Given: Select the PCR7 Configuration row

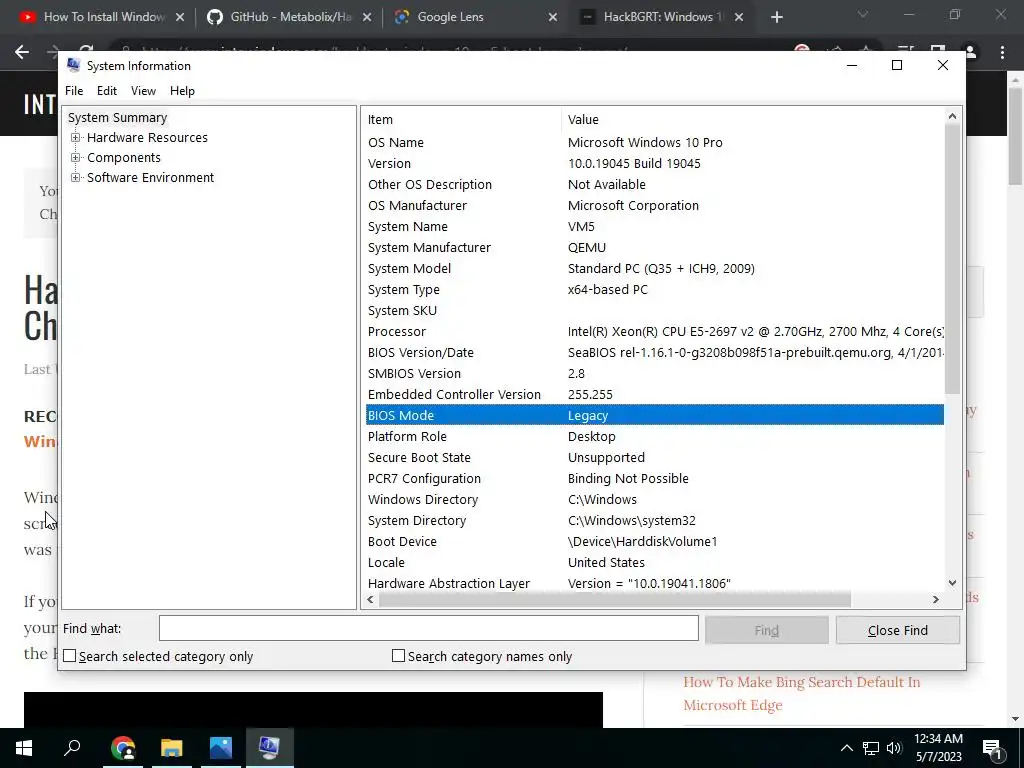Looking at the screenshot, I should click(x=654, y=479).
